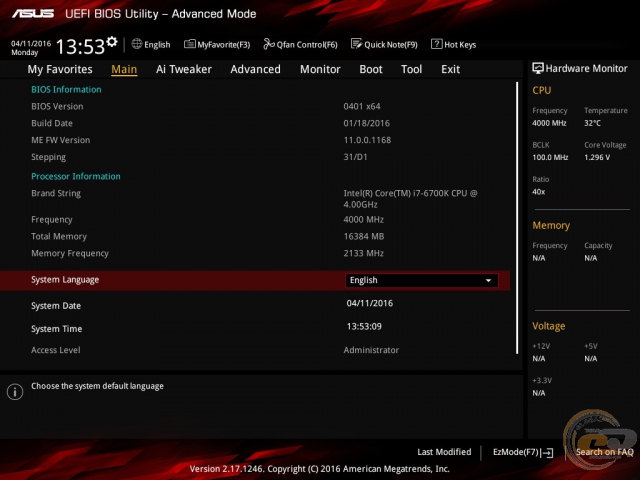Switch to the Boot tab
Screen dimensions: 640x480
[371, 69]
